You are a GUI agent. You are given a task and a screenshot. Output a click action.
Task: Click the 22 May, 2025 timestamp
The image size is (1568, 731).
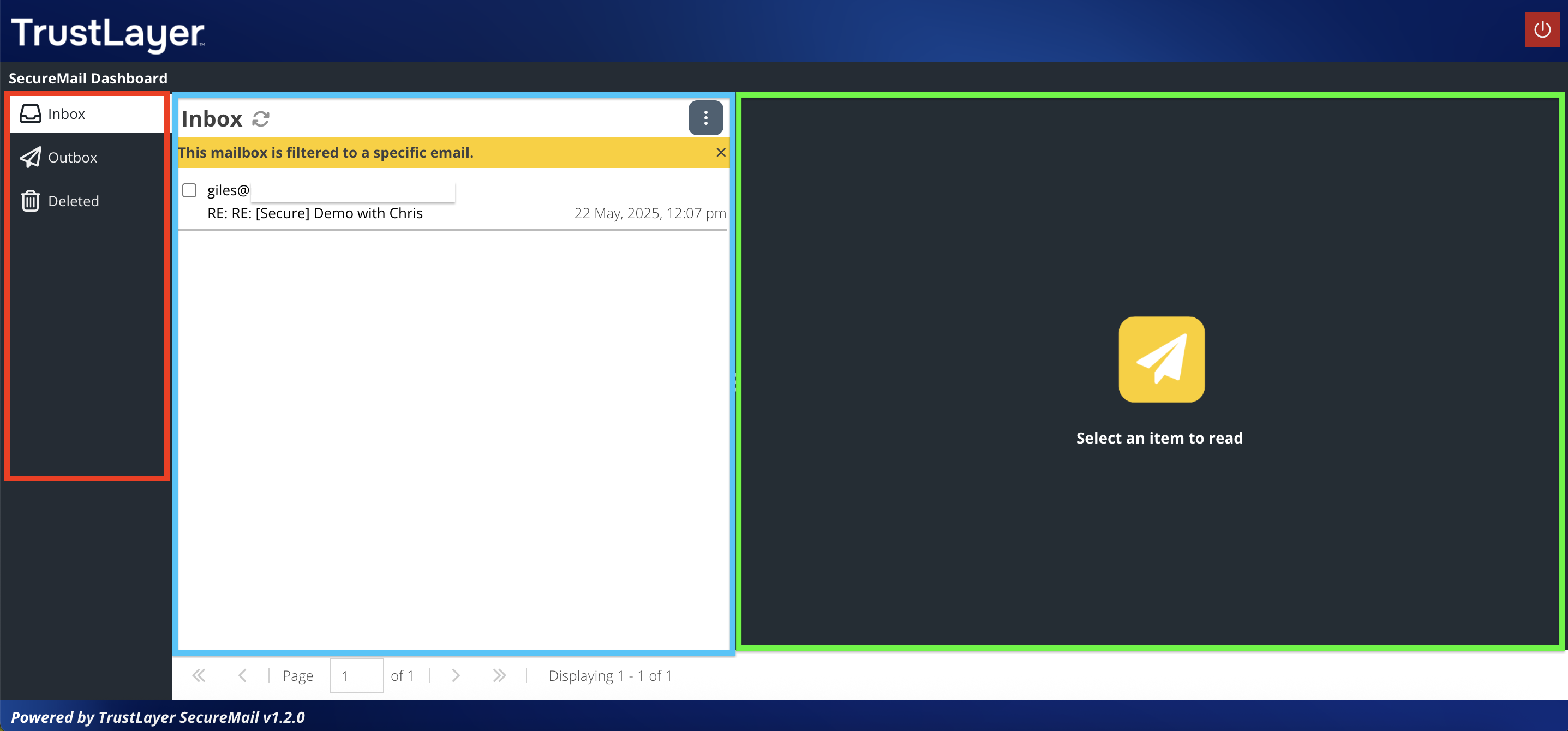(x=650, y=214)
